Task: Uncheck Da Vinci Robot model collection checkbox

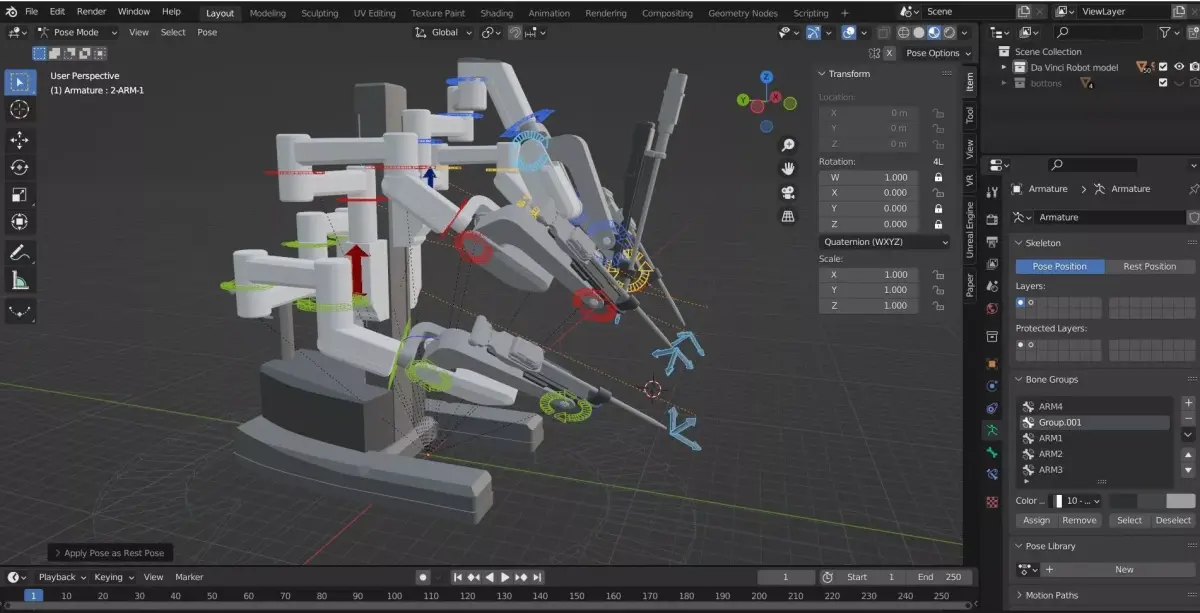Action: pos(1161,67)
